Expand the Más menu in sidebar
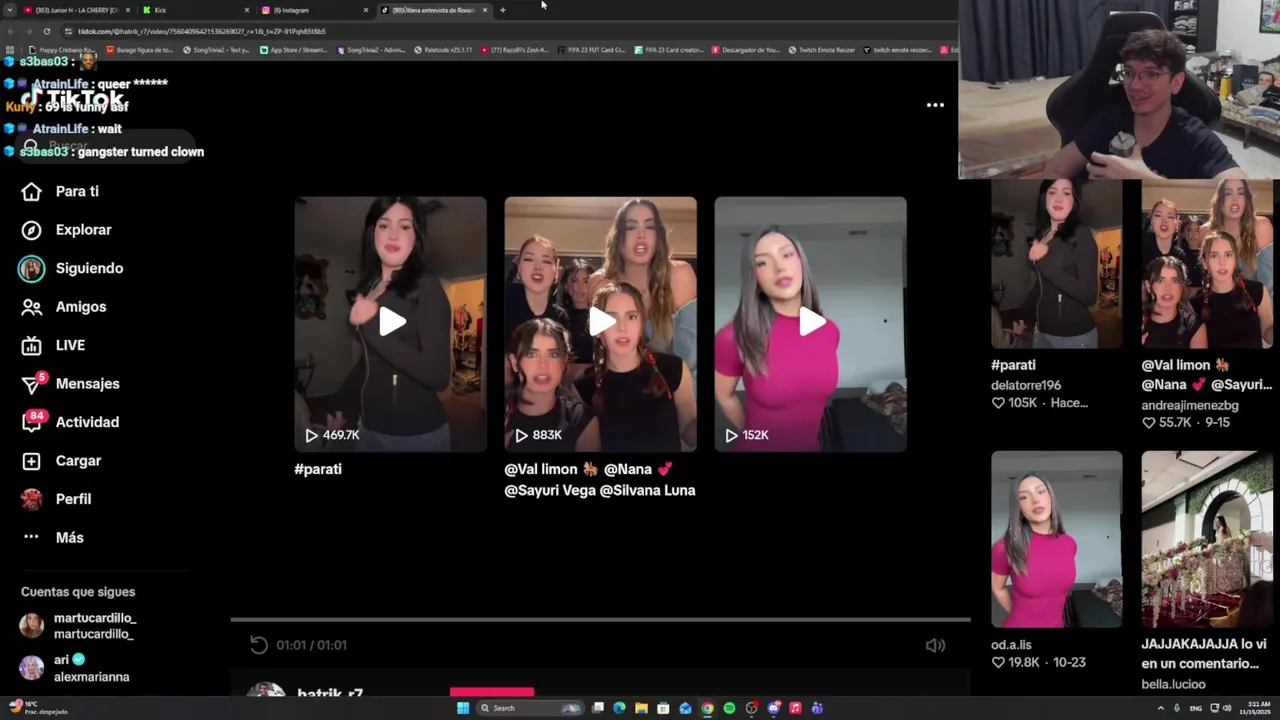Viewport: 1280px width, 720px height. click(x=53, y=538)
